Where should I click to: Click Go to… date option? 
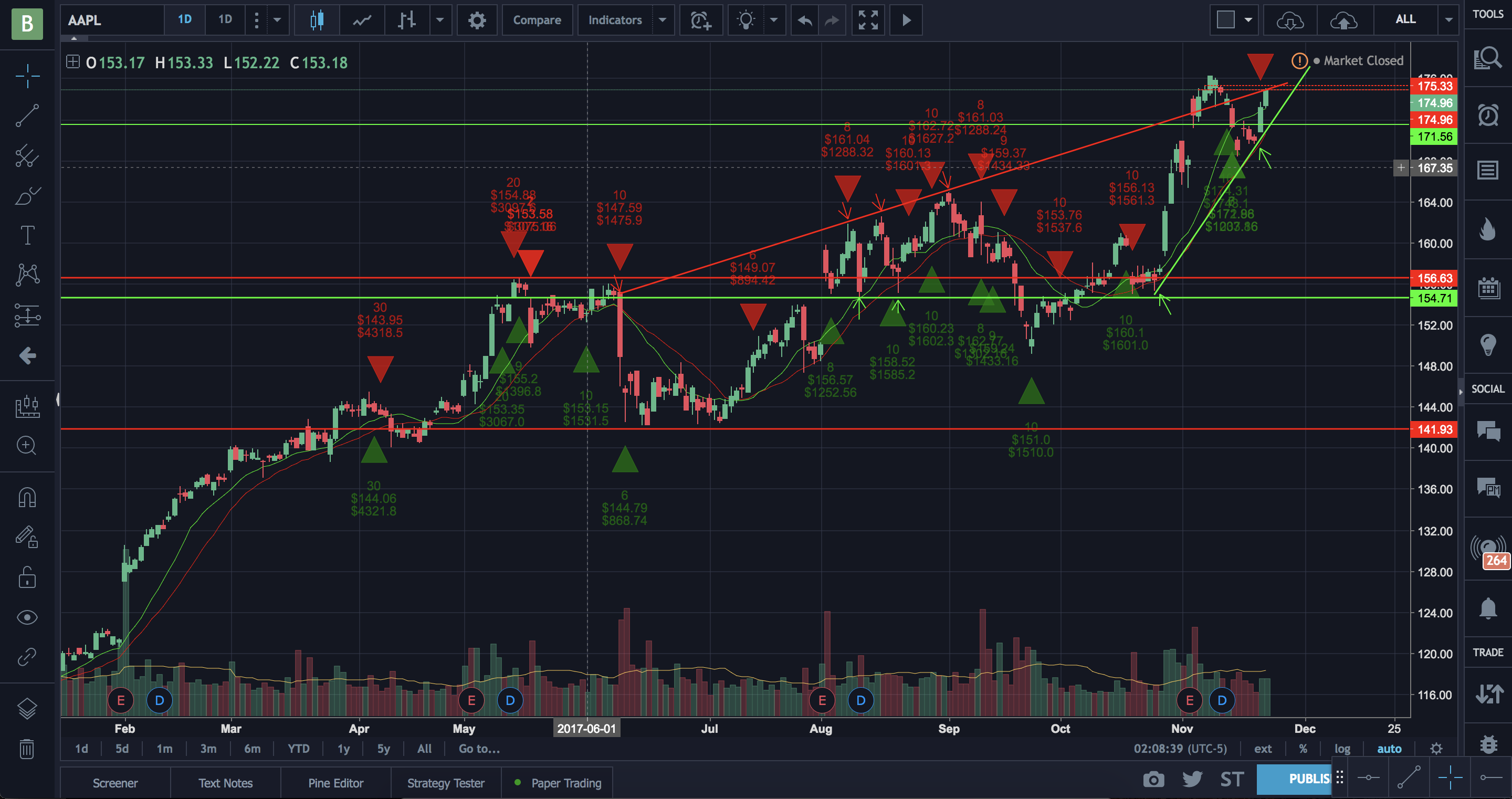[x=479, y=749]
